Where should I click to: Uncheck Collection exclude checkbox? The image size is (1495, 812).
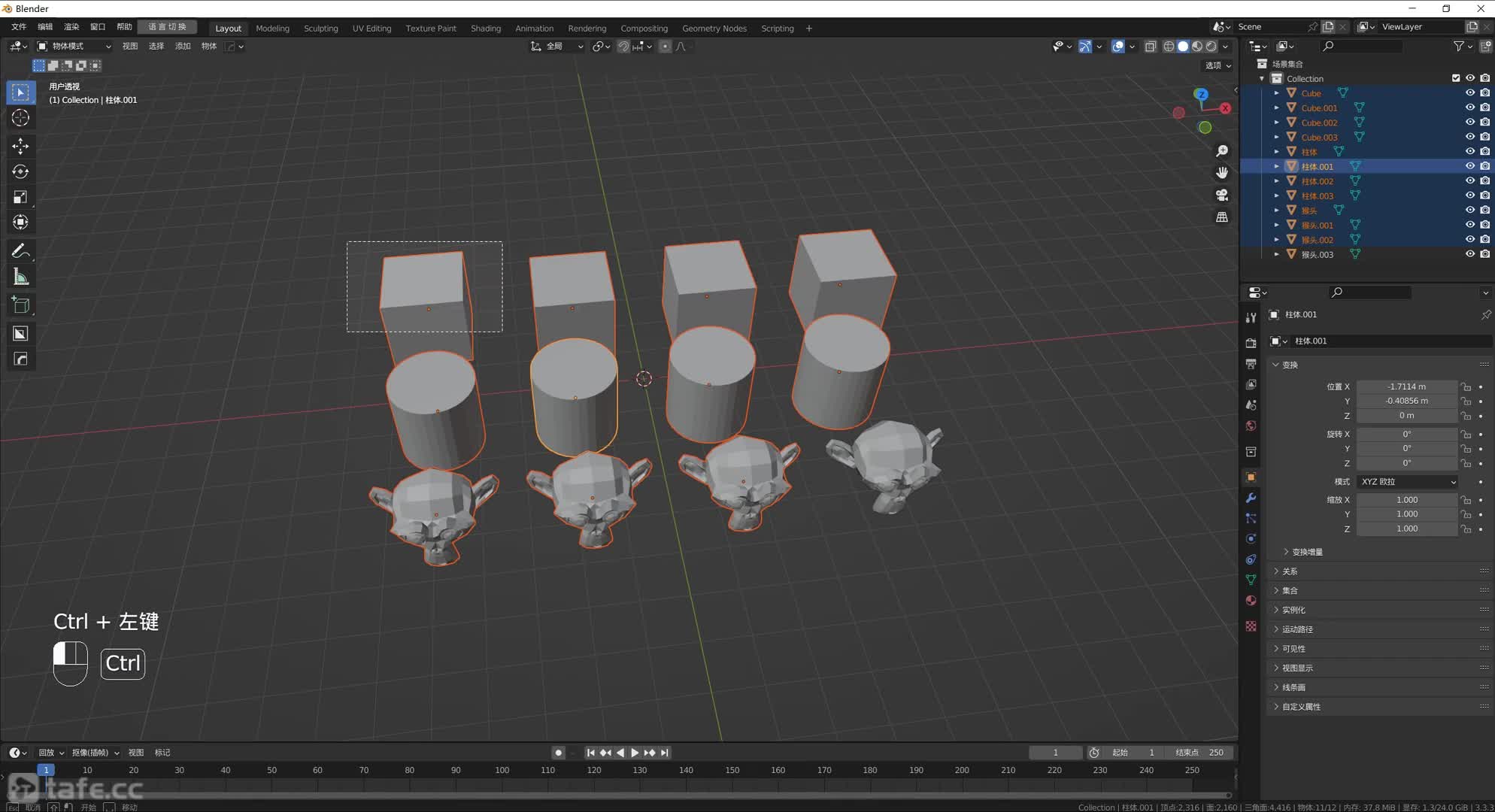pyautogui.click(x=1456, y=78)
